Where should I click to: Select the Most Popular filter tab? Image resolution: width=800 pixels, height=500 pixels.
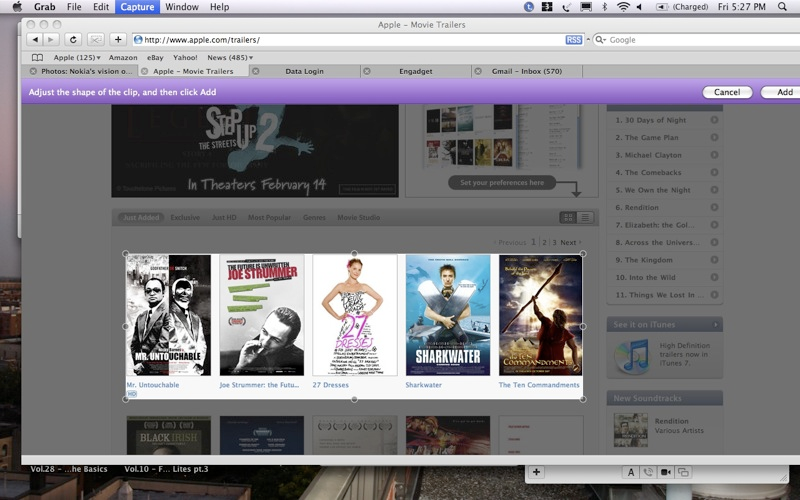[269, 217]
